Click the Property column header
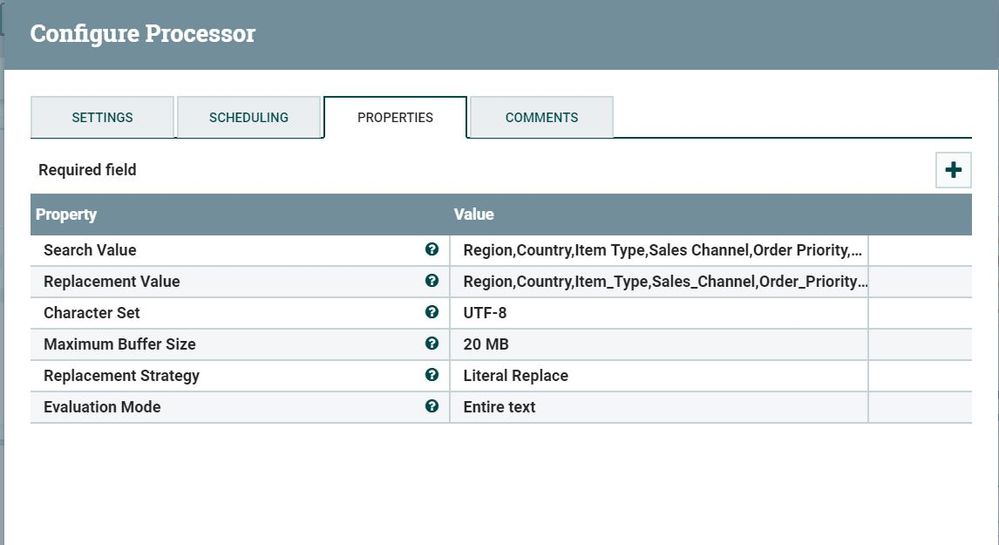999x545 pixels. (x=66, y=214)
